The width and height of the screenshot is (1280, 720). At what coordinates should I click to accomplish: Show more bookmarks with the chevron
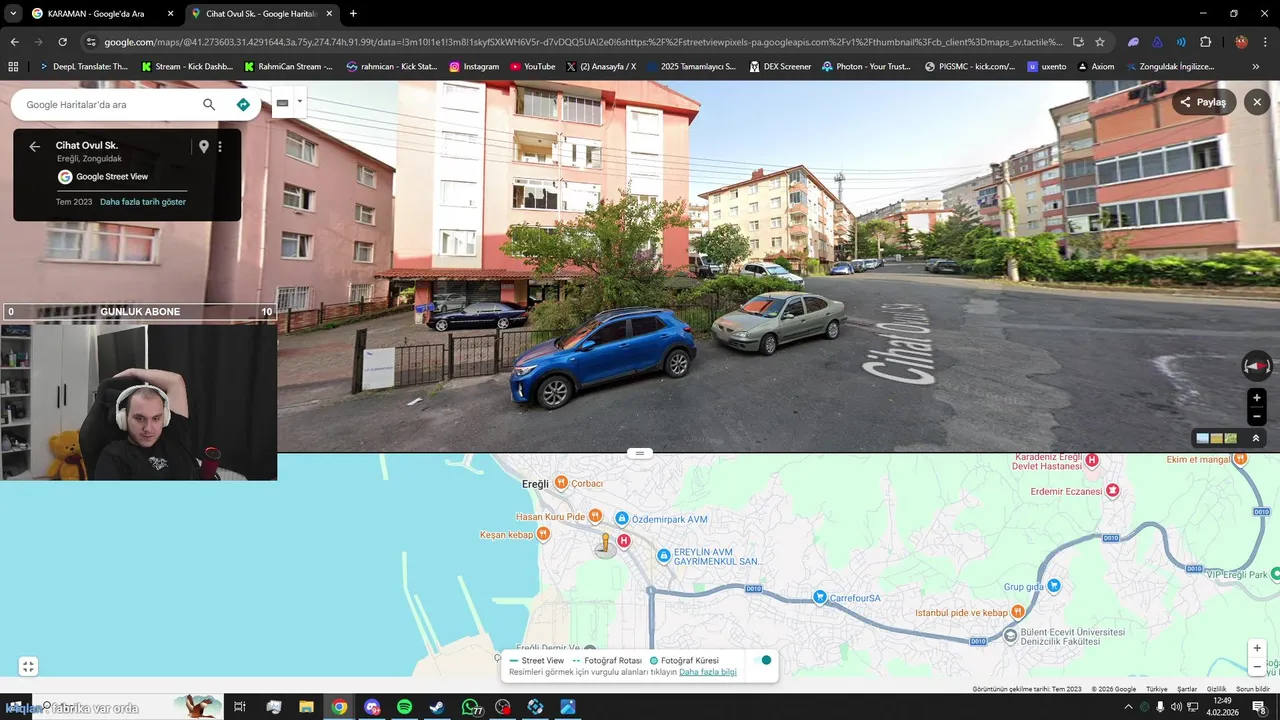pyautogui.click(x=1256, y=67)
